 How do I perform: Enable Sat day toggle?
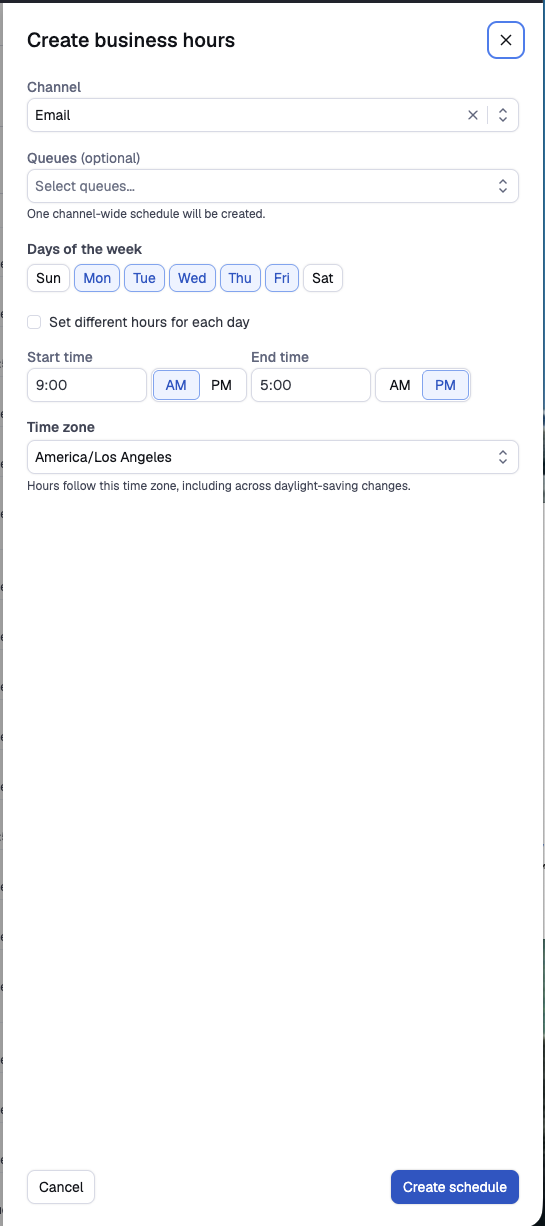(322, 278)
